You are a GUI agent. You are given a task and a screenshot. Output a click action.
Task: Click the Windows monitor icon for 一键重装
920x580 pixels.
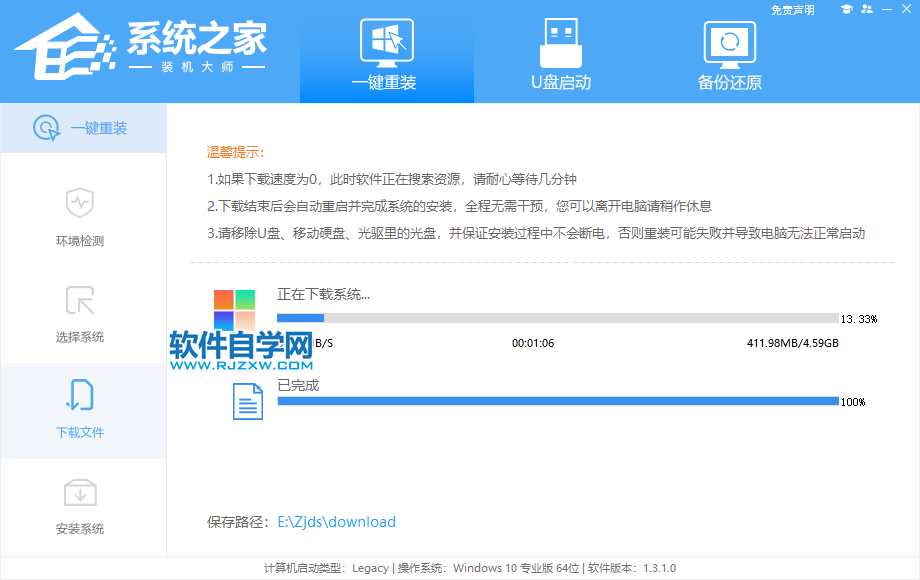pyautogui.click(x=387, y=43)
